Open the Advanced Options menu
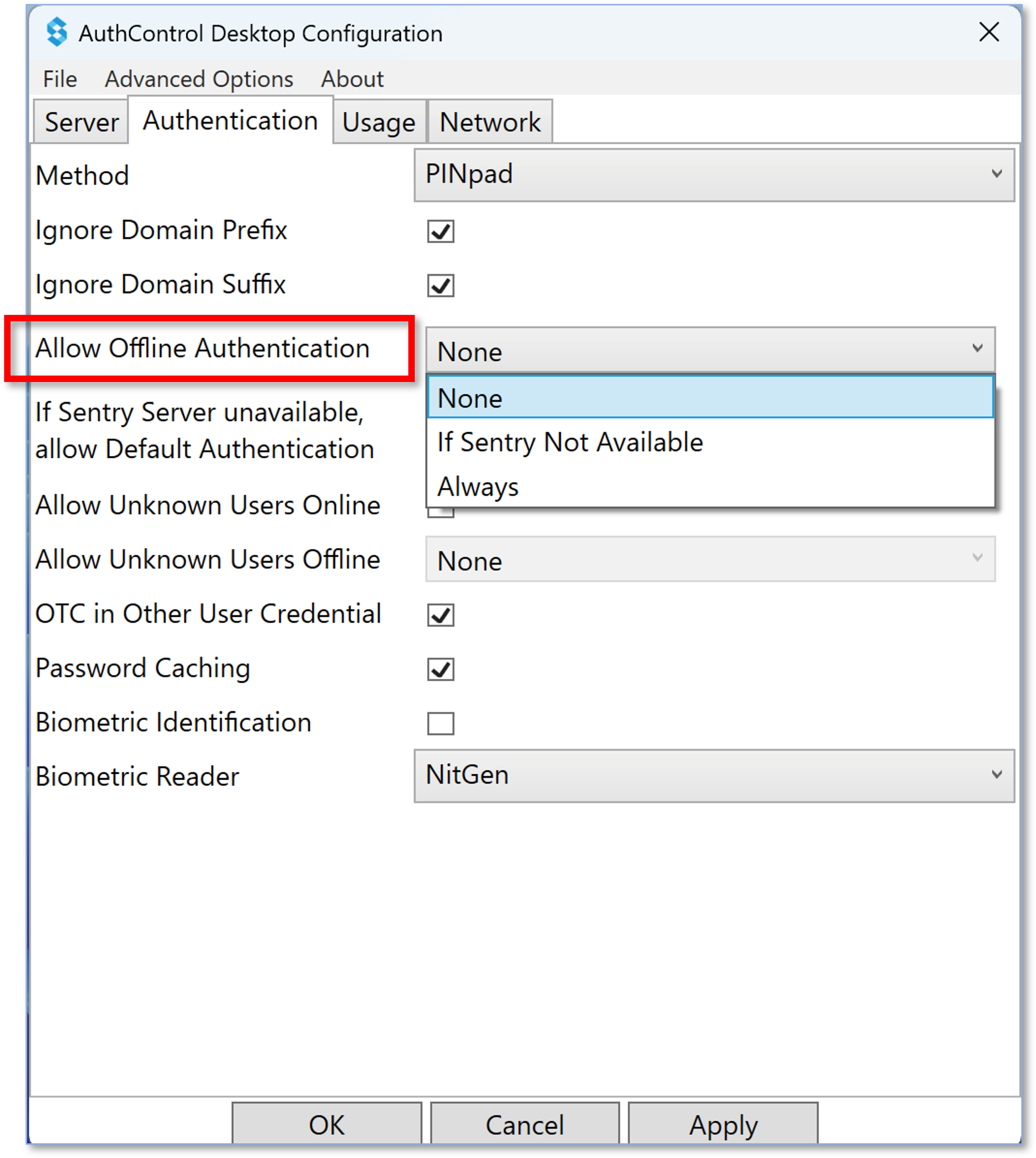Screen dimensions: 1036x1158 click(x=199, y=79)
